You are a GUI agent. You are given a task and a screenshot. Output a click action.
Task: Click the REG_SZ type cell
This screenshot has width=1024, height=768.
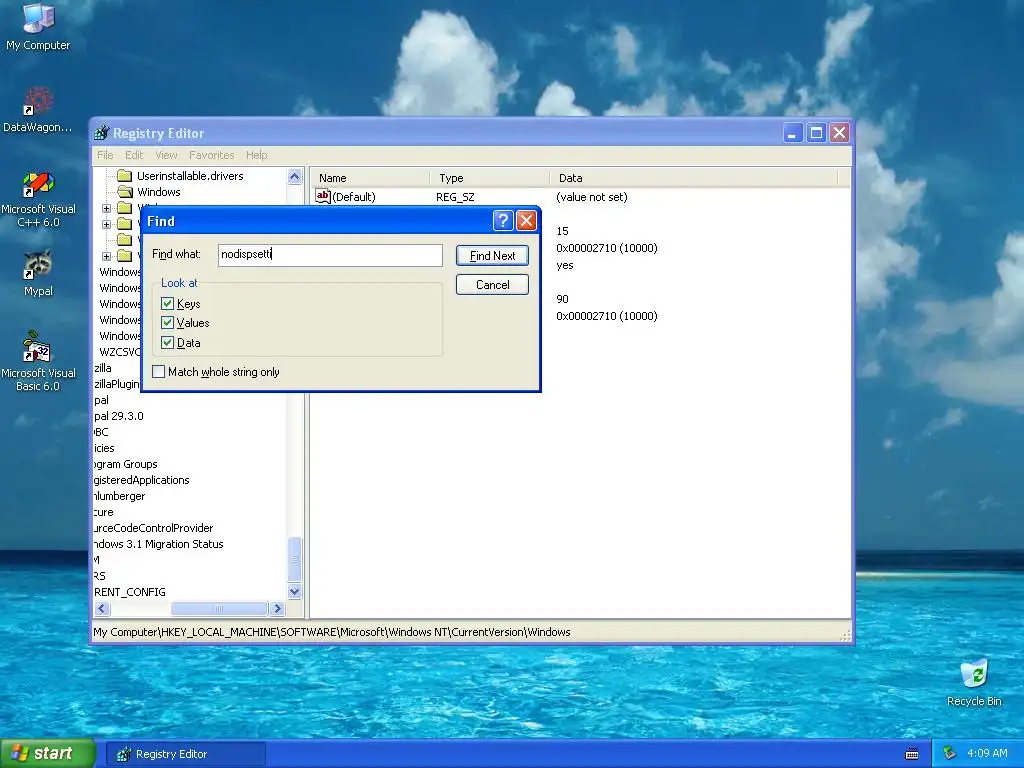[x=455, y=197]
